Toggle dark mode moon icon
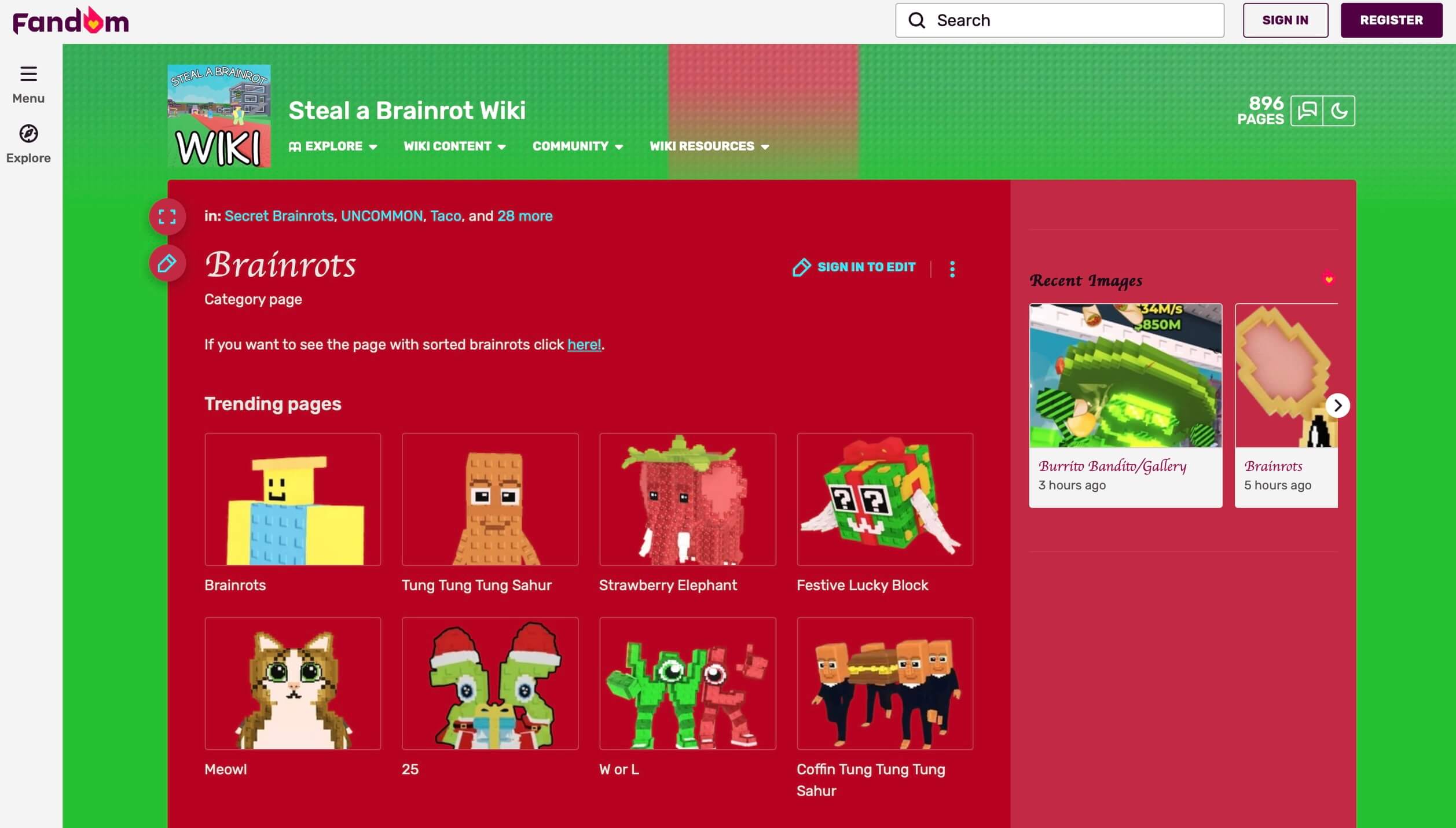This screenshot has width=1456, height=828. click(x=1339, y=111)
